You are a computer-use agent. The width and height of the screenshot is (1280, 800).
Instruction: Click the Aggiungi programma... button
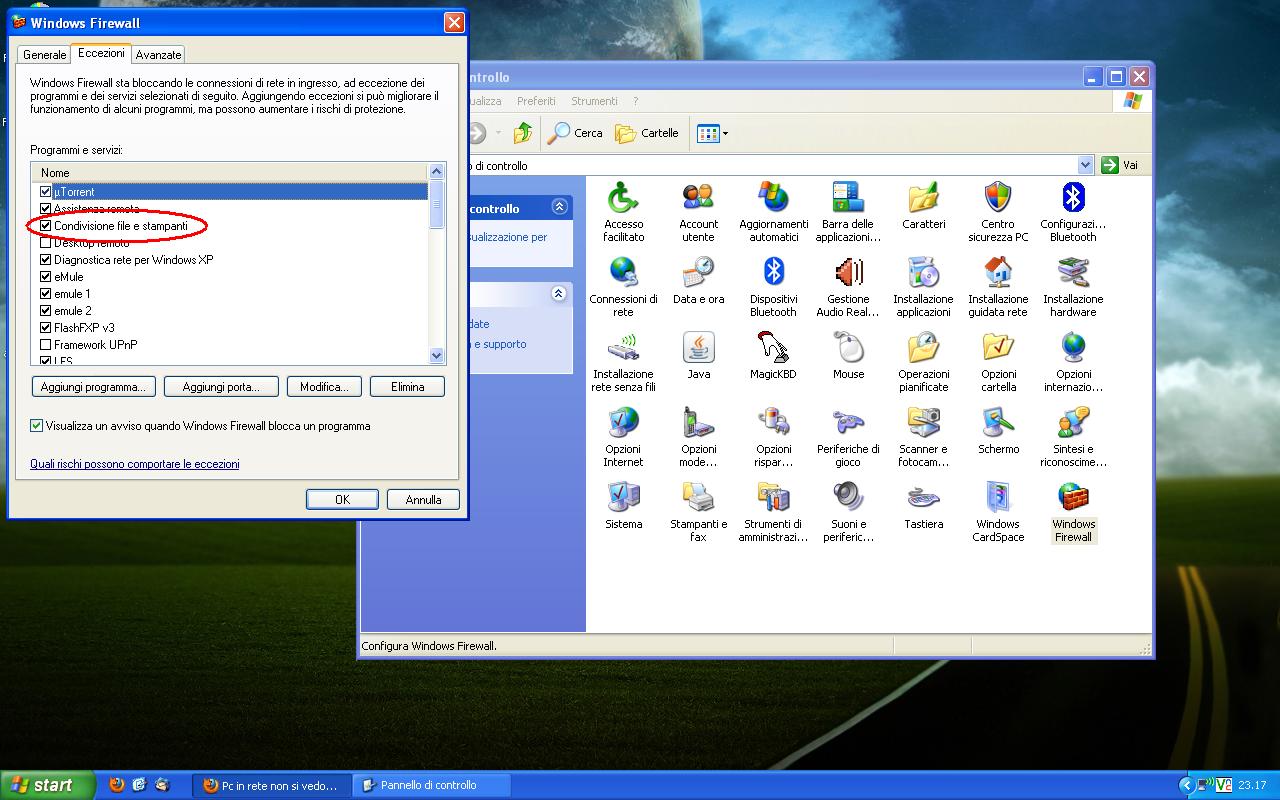(93, 386)
